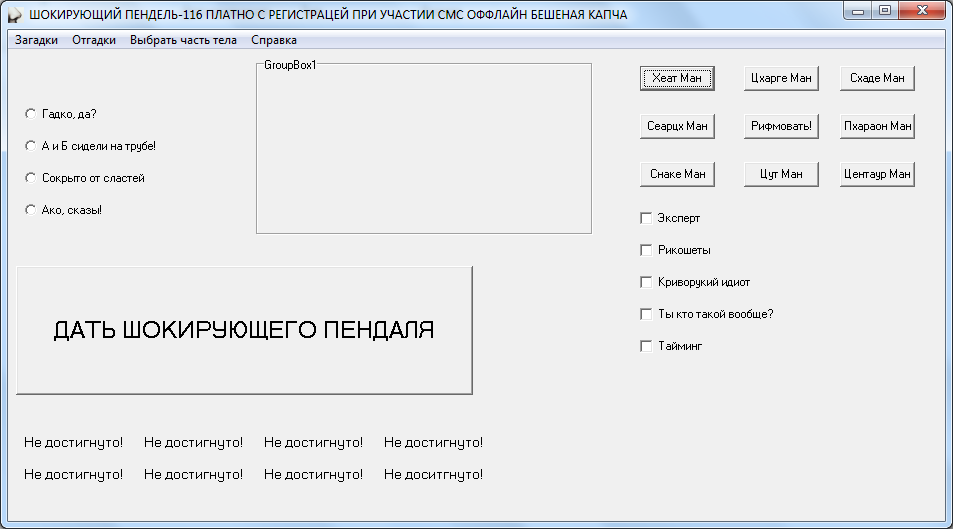
Task: Click inside the empty GroupBox1 panel
Action: point(423,150)
